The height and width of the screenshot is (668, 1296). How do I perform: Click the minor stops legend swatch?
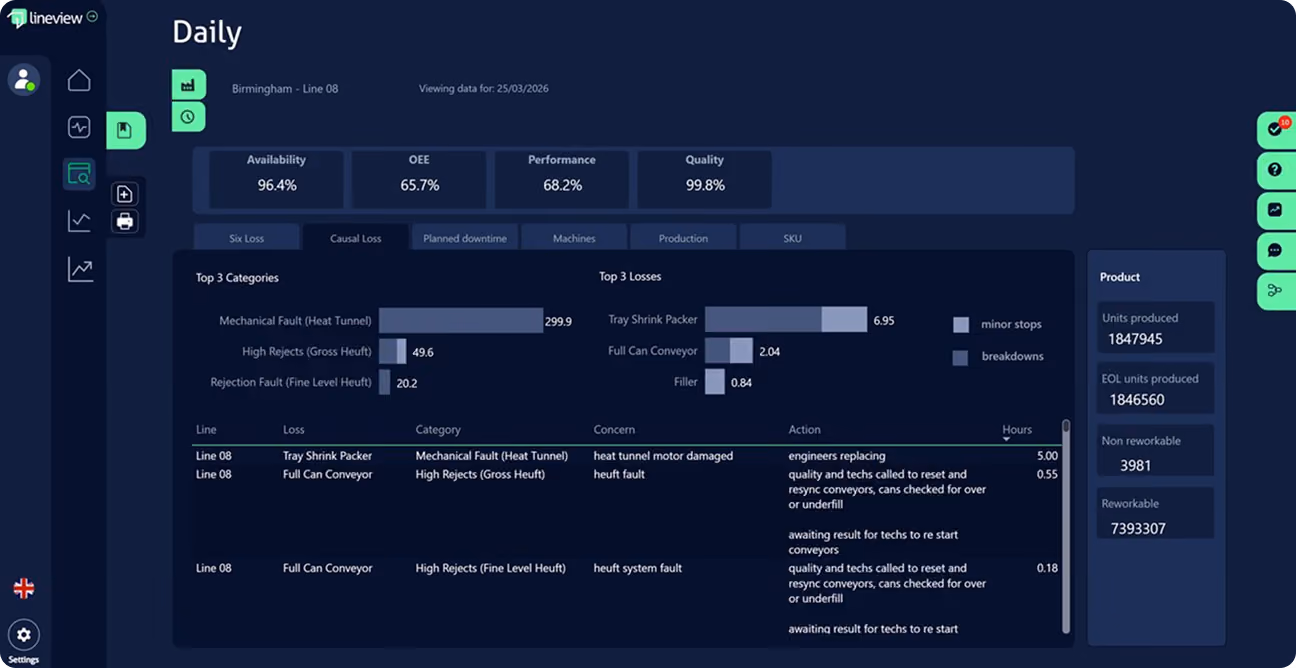(x=961, y=325)
